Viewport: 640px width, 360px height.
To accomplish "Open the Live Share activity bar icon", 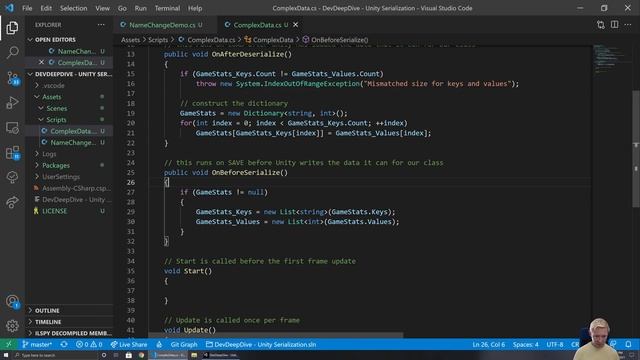I will click(x=12, y=202).
